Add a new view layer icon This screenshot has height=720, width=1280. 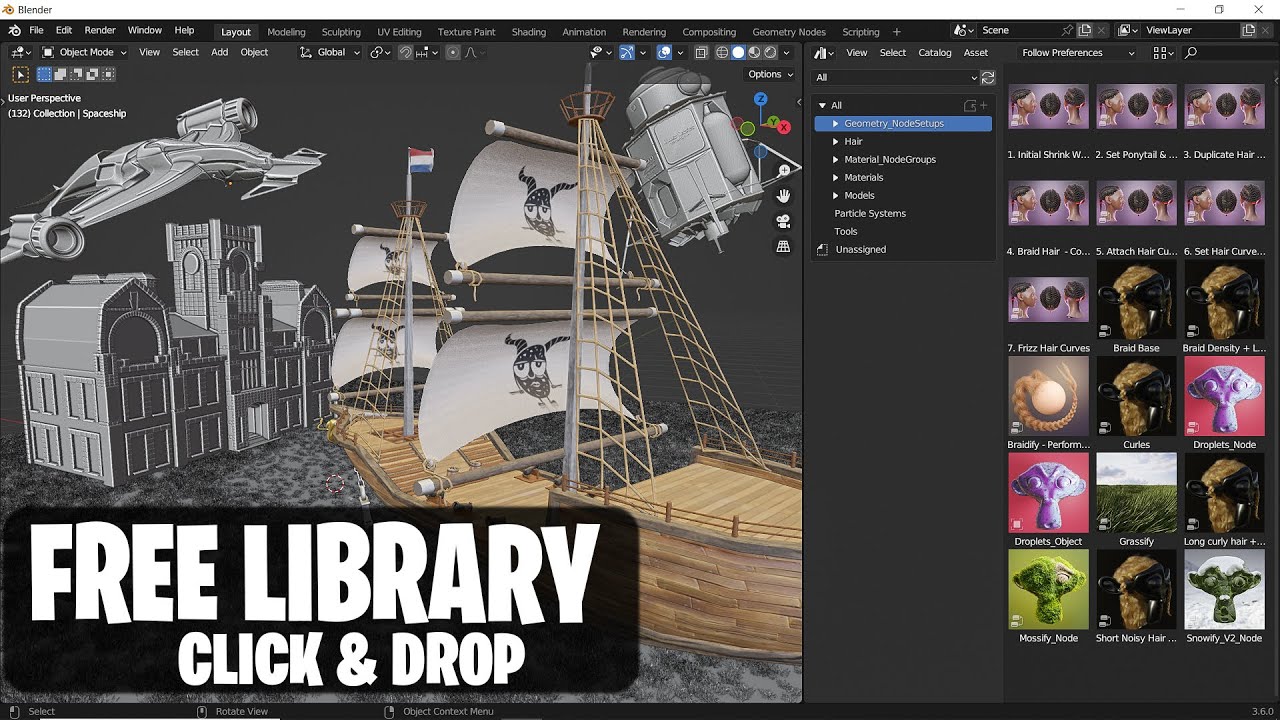[x=1248, y=31]
